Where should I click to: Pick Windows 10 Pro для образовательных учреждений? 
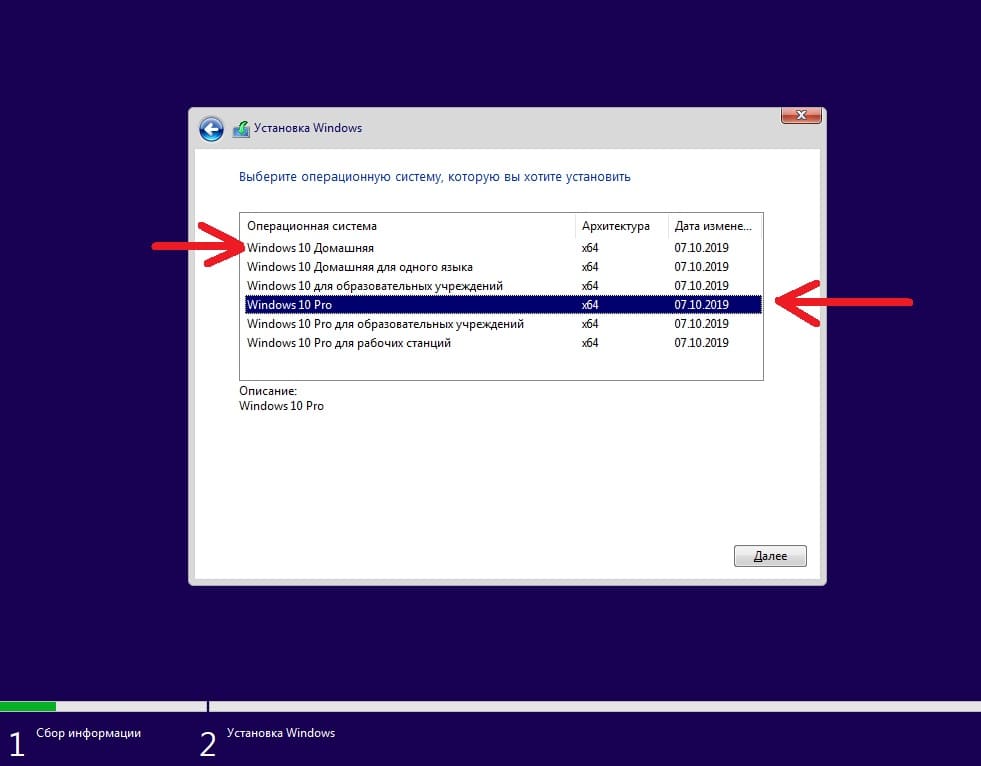click(503, 324)
